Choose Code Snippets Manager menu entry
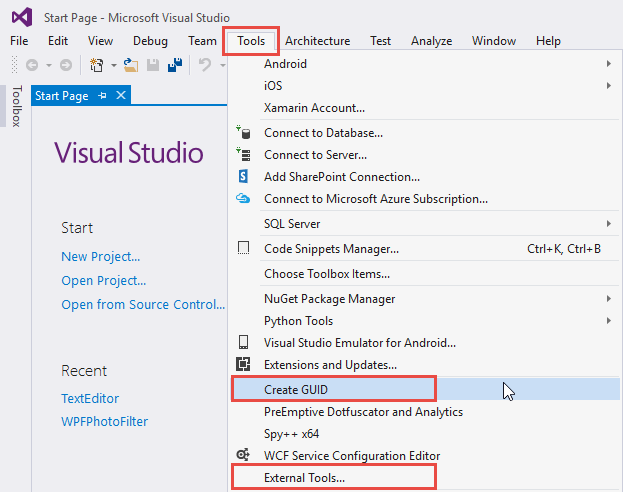The height and width of the screenshot is (492, 623). click(426, 248)
